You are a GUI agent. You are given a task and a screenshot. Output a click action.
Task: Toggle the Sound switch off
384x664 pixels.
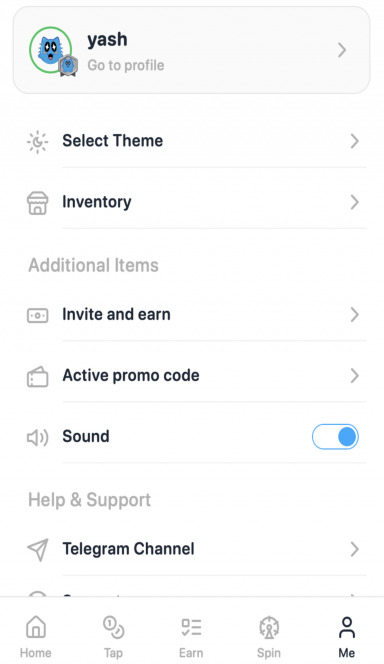(335, 437)
